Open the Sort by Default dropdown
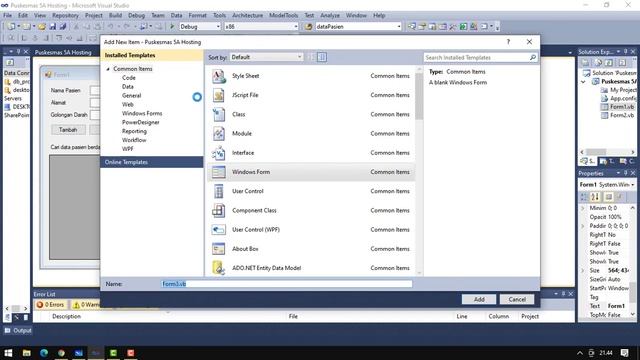640x360 pixels. click(x=267, y=57)
